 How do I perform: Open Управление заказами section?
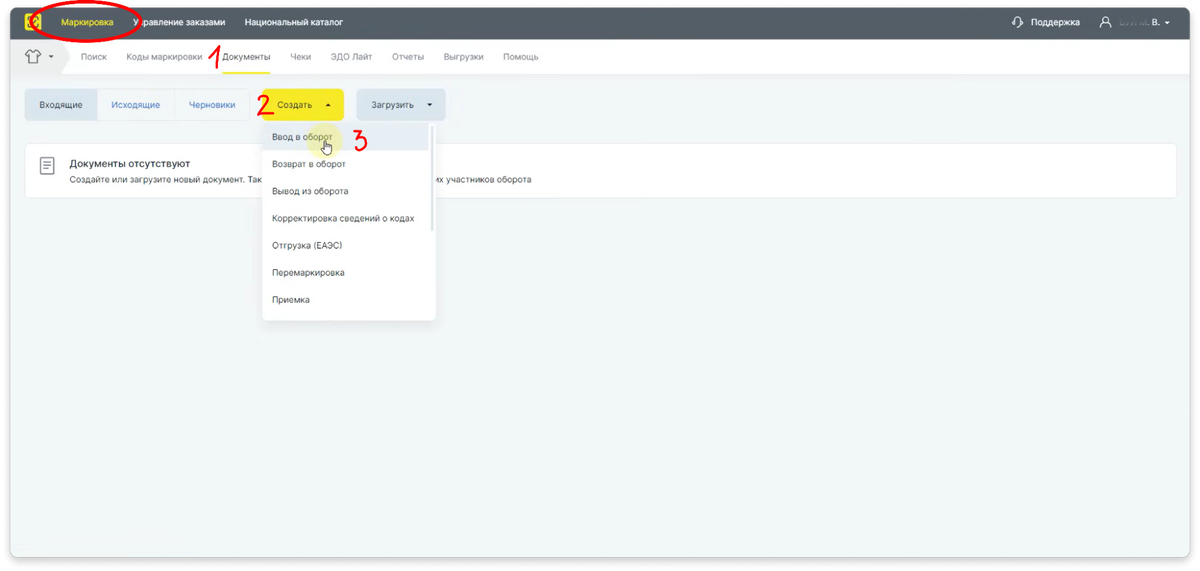point(179,22)
